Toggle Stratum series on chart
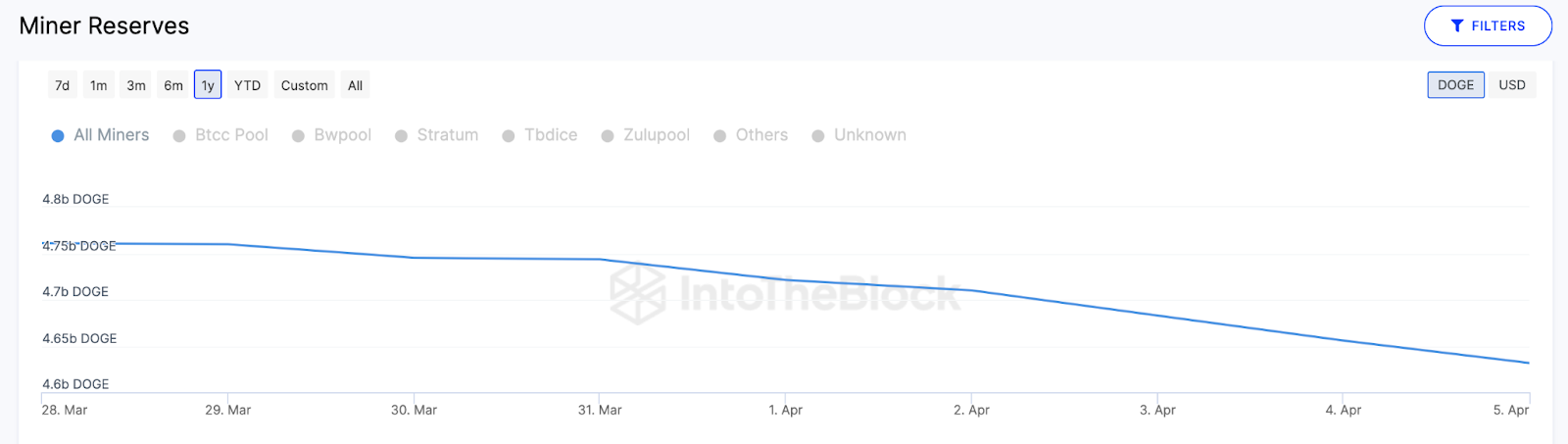1568x444 pixels. tap(437, 135)
